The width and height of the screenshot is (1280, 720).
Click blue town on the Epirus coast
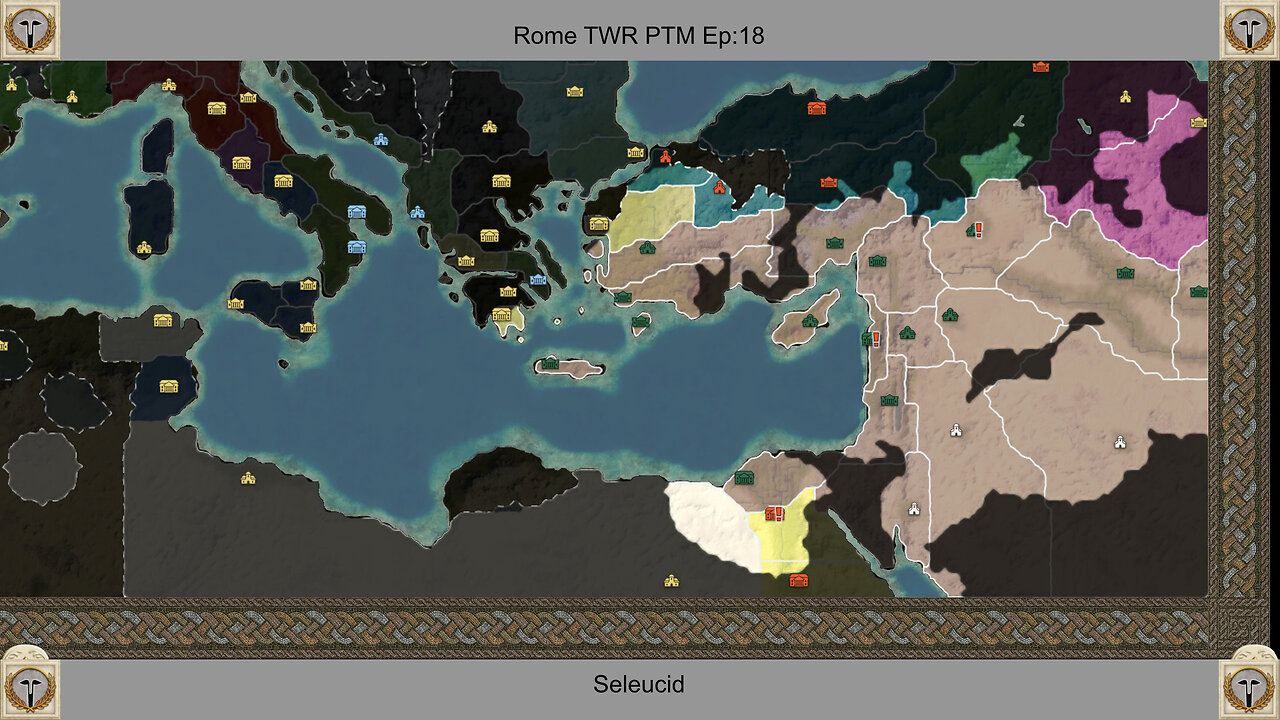pos(417,212)
